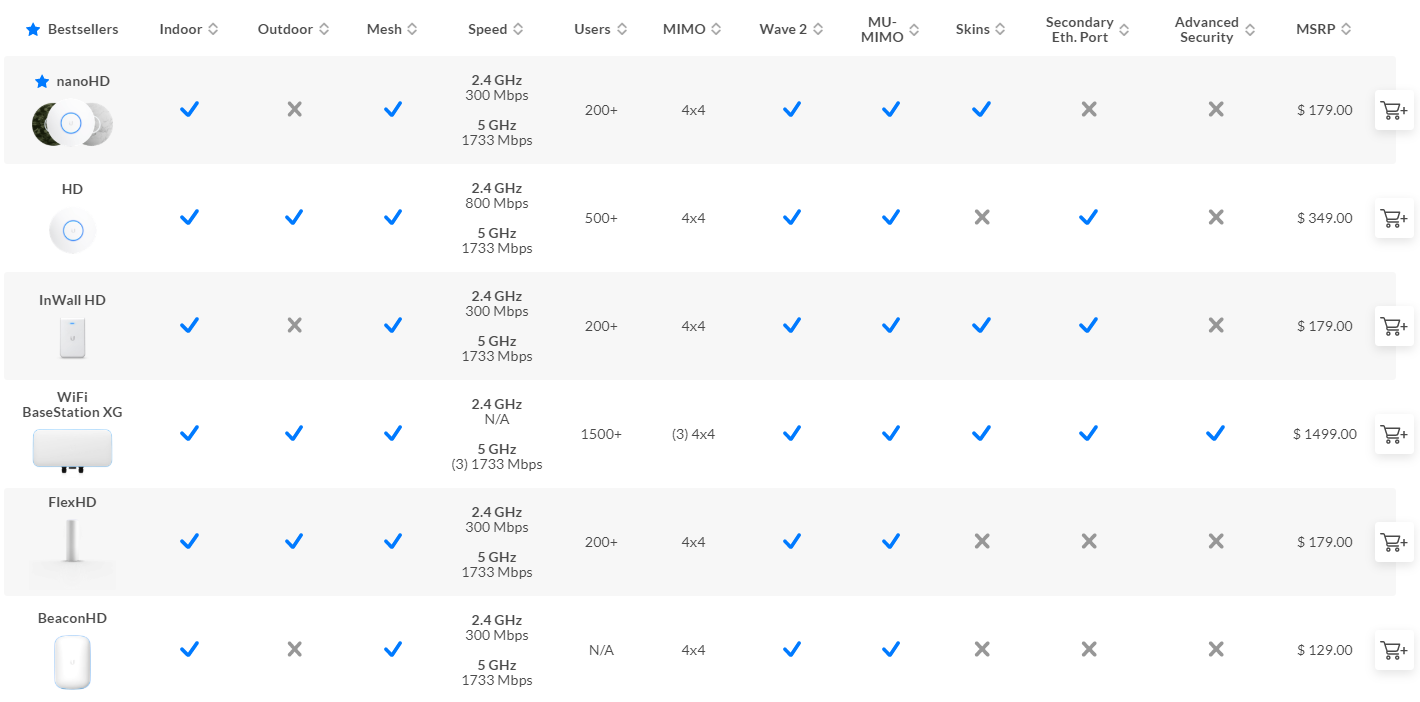Sort by Users column header
Image resolution: width=1420 pixels, height=702 pixels.
click(592, 30)
